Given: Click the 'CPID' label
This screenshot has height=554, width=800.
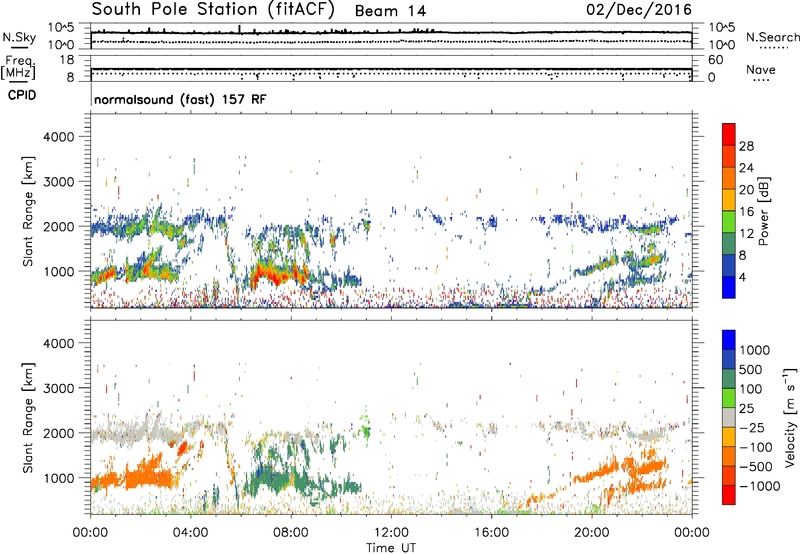Looking at the screenshot, I should click(22, 95).
